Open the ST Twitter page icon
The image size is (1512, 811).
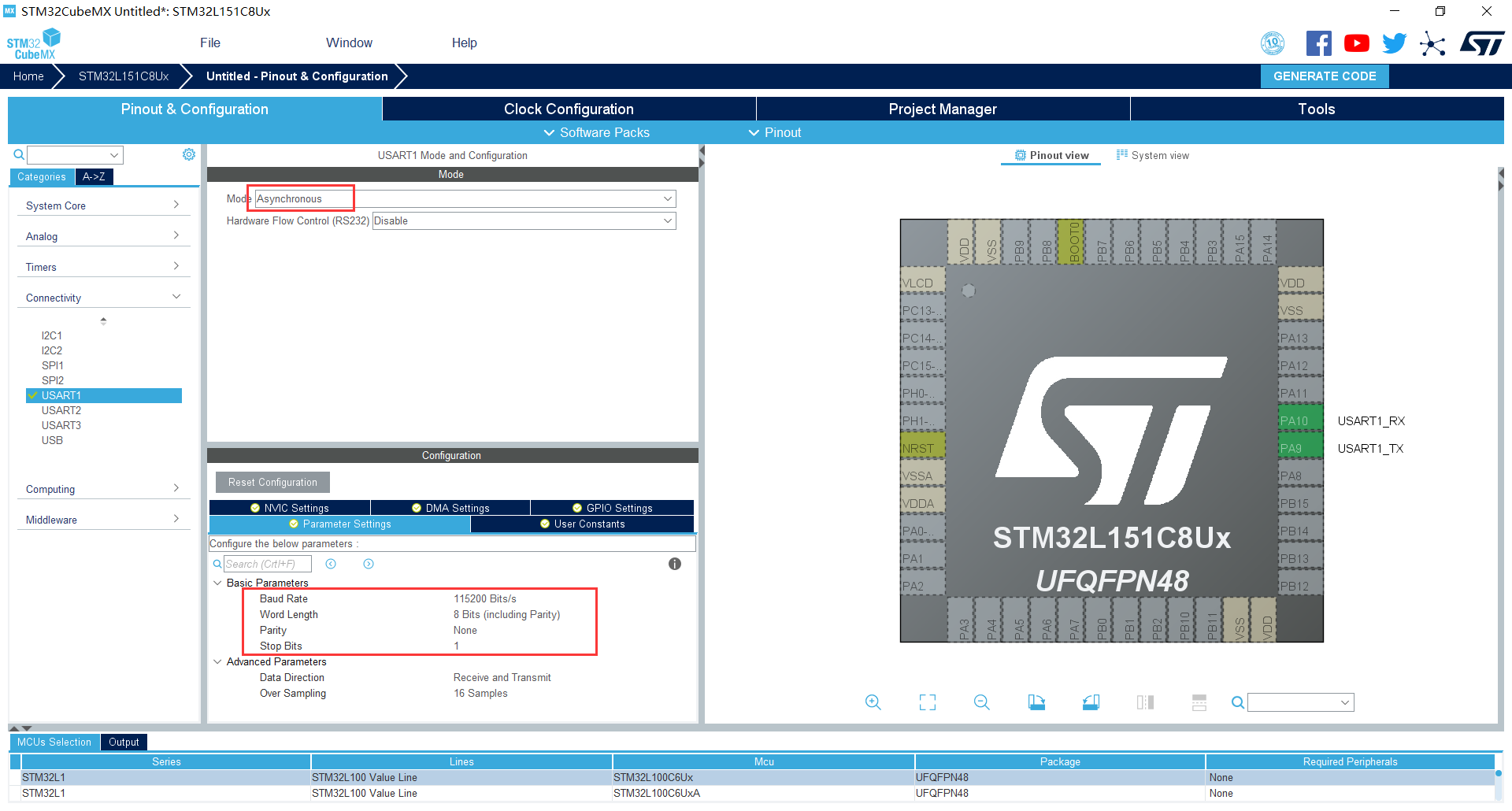pyautogui.click(x=1394, y=43)
